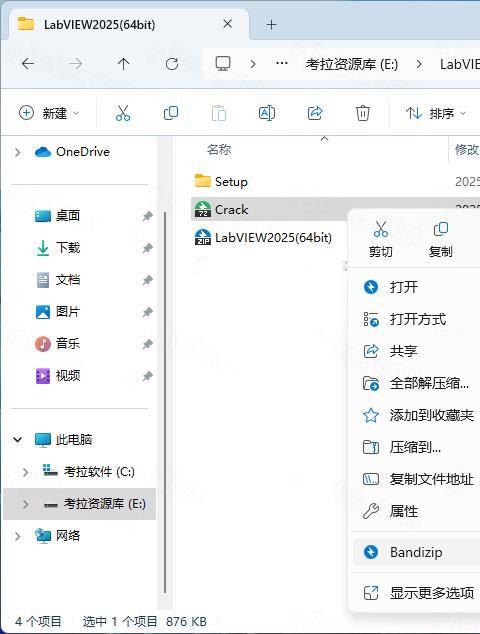Click 考拉资源库 (E:) breadcrumb in address bar

tap(351, 64)
